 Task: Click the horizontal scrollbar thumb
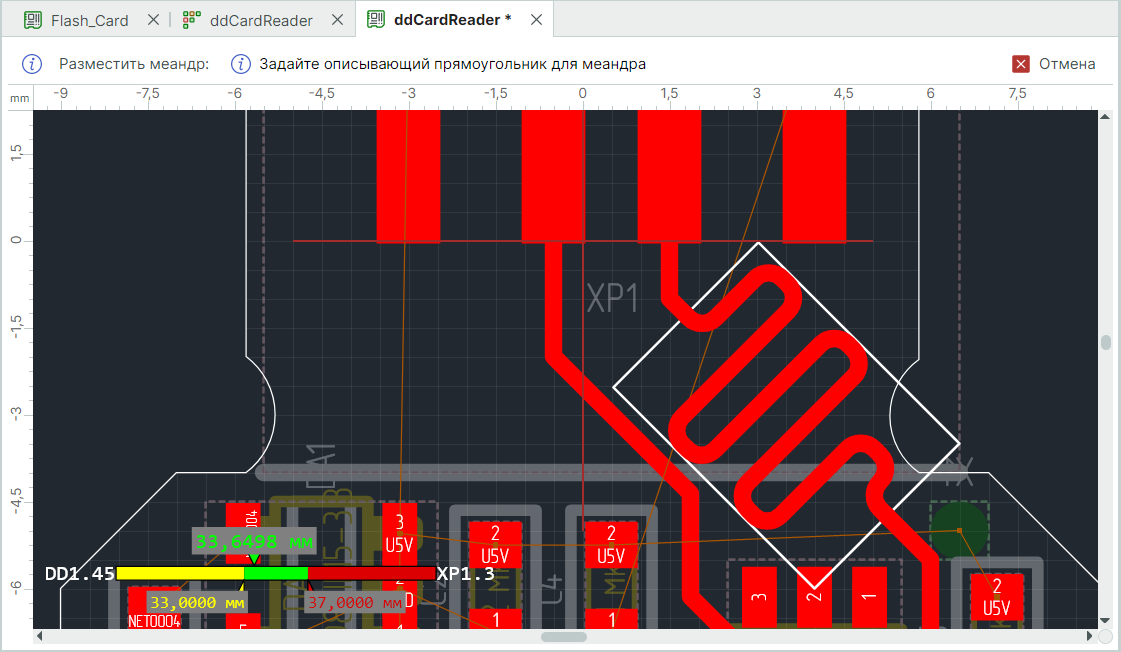click(564, 636)
